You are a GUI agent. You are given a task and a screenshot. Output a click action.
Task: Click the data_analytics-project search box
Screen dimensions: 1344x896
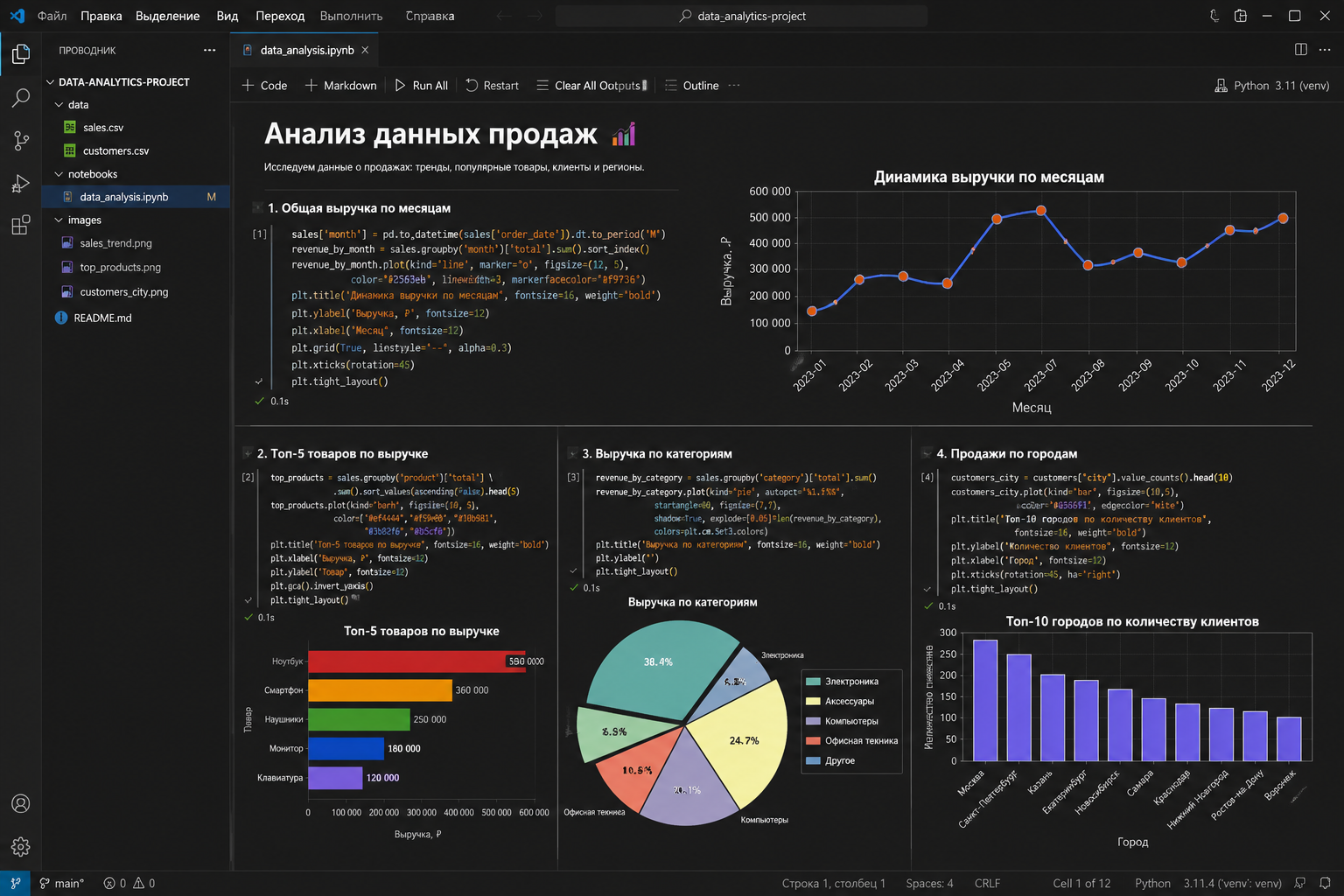click(742, 16)
